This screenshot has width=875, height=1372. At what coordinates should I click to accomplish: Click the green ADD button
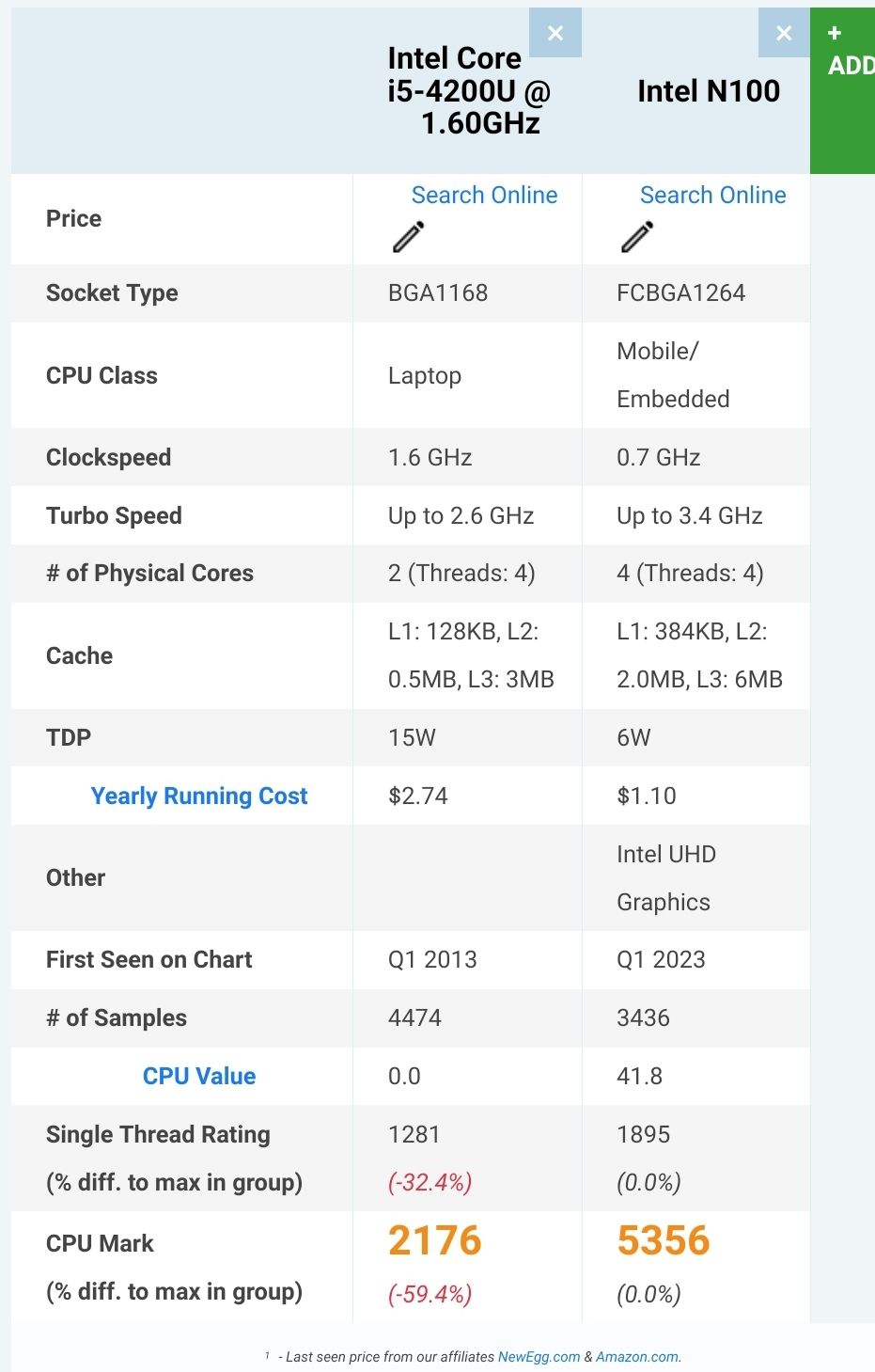[x=842, y=87]
